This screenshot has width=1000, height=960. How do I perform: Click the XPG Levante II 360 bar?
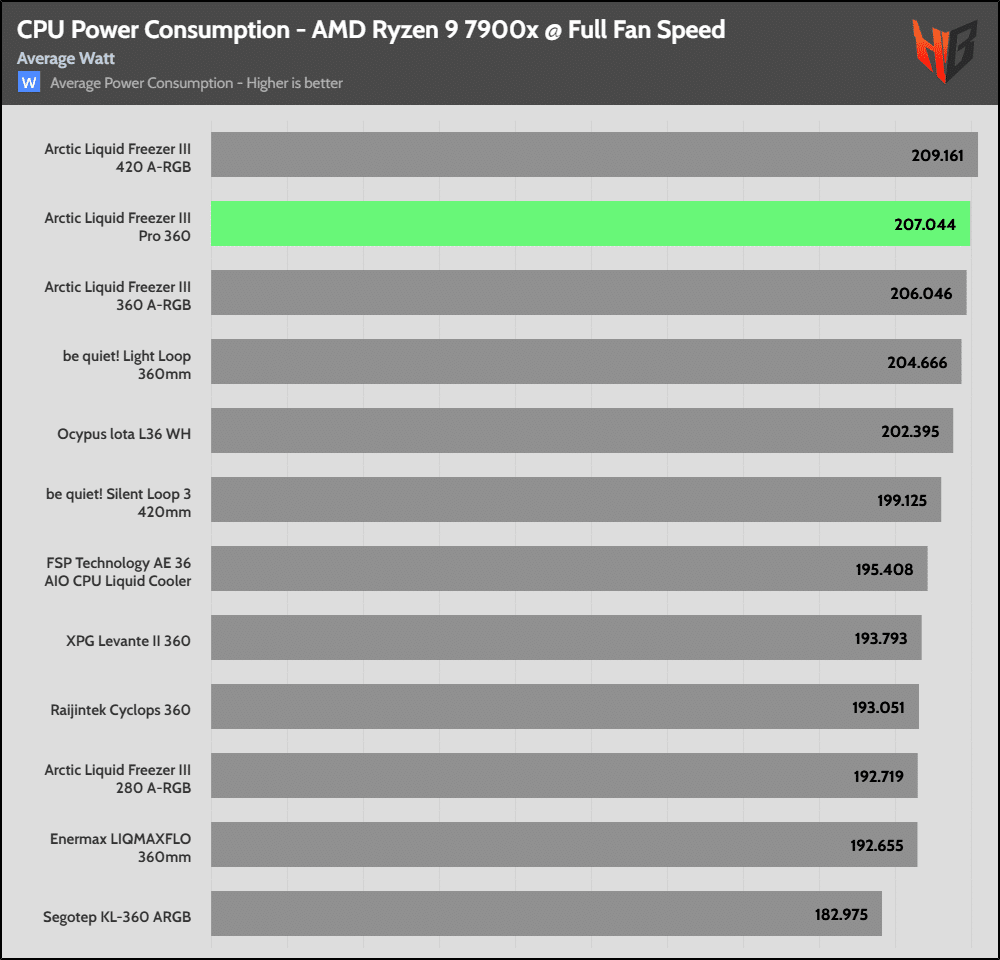coord(566,638)
